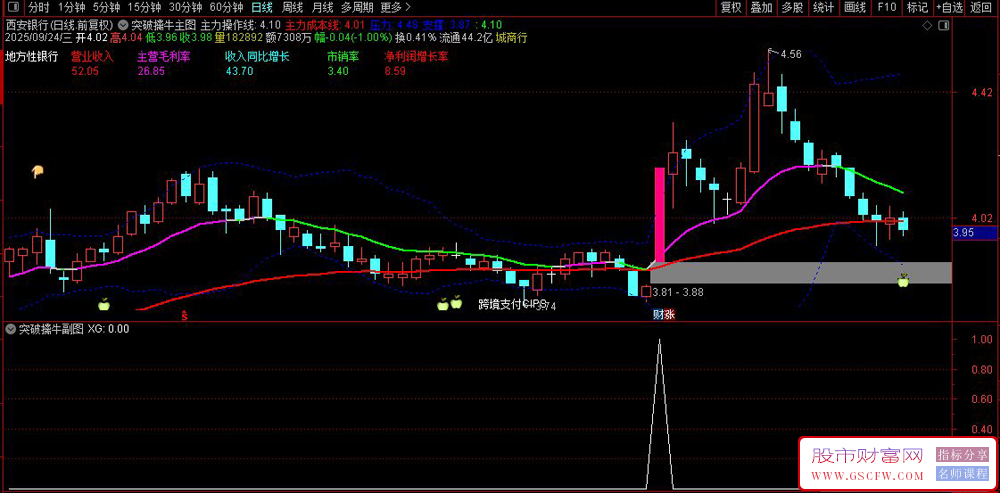
Task: Click the layout icon left of 分时
Action: pos(15,8)
